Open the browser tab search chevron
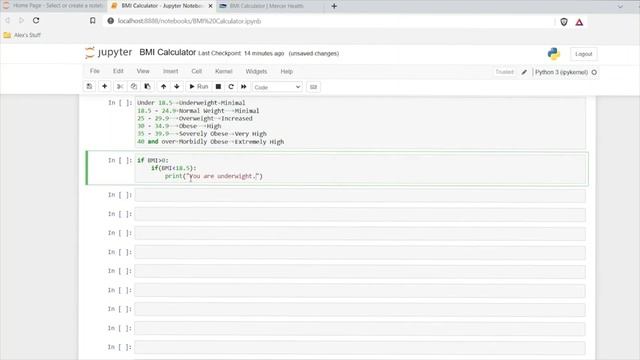The image size is (640, 360). point(620,6)
